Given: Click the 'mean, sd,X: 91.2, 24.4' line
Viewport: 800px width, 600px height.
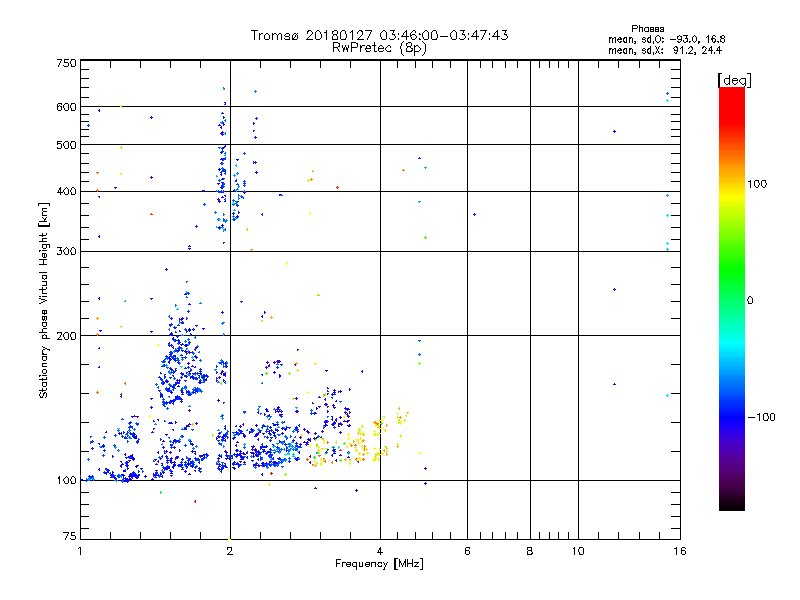Looking at the screenshot, I should point(665,50).
